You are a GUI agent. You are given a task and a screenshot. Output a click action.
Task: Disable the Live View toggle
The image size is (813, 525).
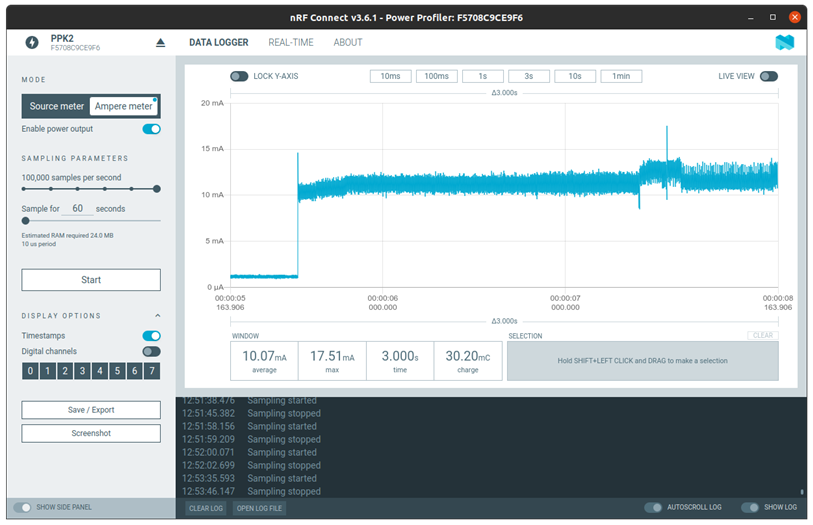[x=768, y=76]
